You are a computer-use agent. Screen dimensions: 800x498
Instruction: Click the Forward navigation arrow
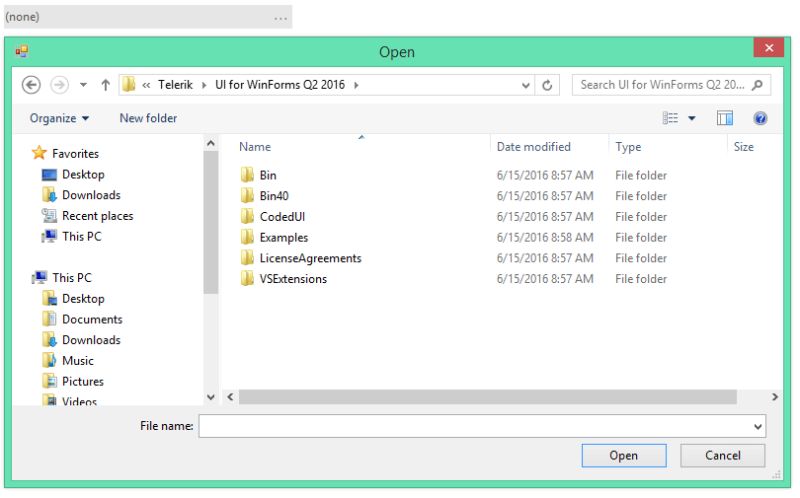pyautogui.click(x=59, y=85)
